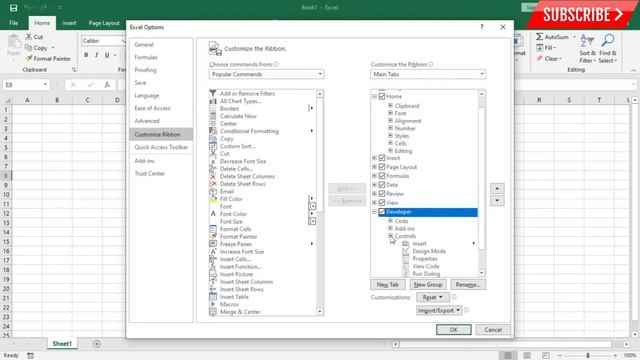Collapse the Home tab tree node

pos(374,96)
